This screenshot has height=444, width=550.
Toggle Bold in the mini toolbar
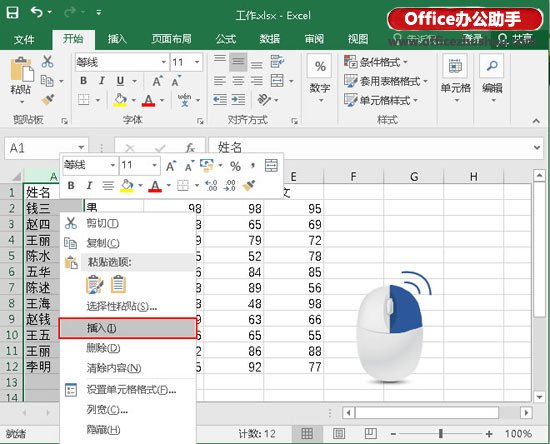pos(71,185)
